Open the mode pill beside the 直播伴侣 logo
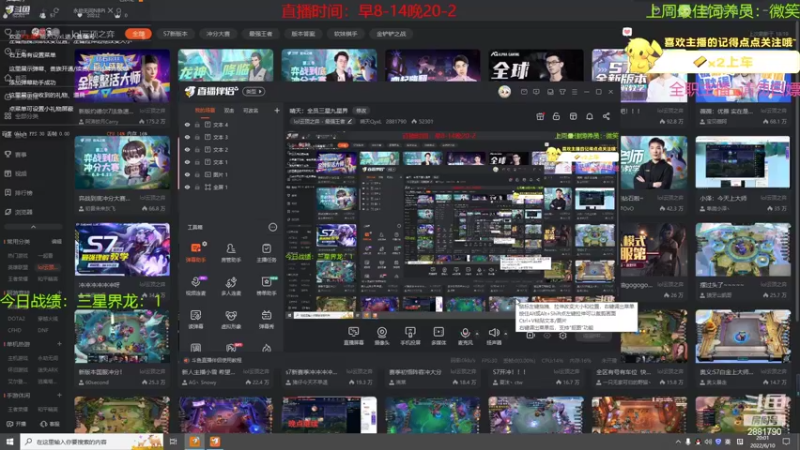Image resolution: width=800 pixels, height=450 pixels. click(254, 91)
